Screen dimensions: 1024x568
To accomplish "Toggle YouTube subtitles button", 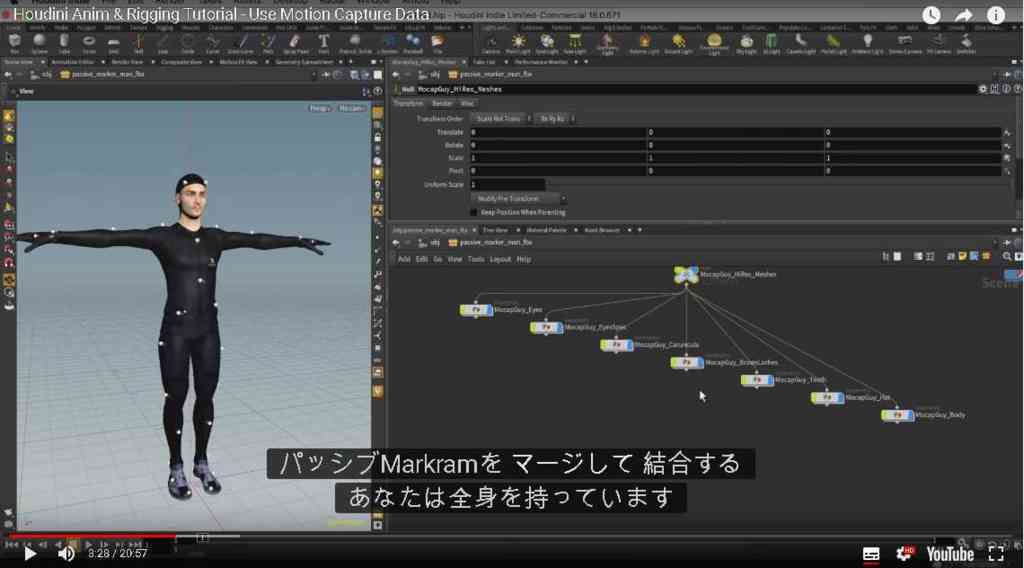I will [871, 554].
